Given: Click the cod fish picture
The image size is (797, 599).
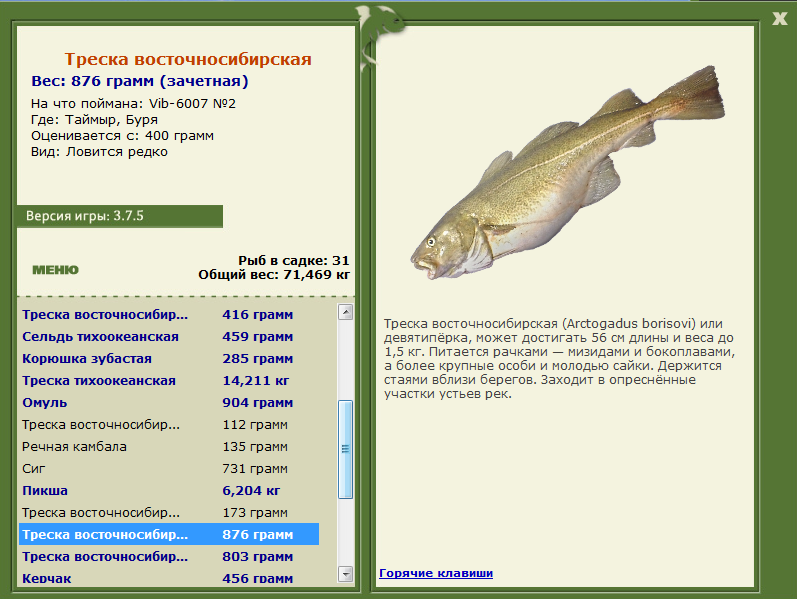Looking at the screenshot, I should click(x=568, y=173).
